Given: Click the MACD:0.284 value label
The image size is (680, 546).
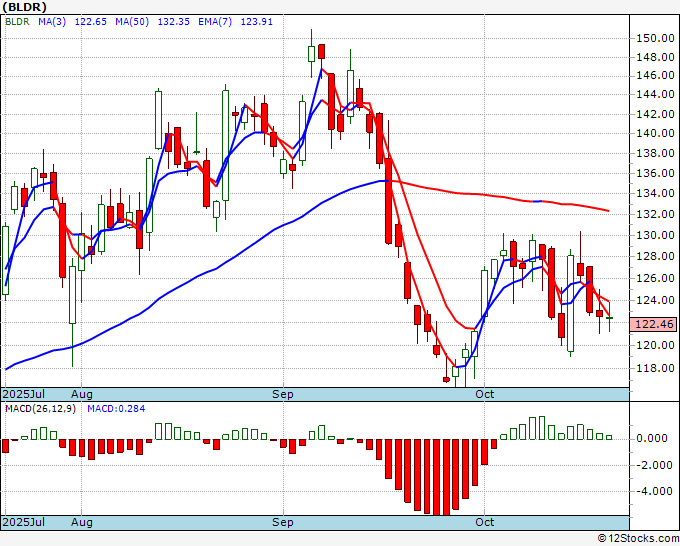Looking at the screenshot, I should point(116,409).
